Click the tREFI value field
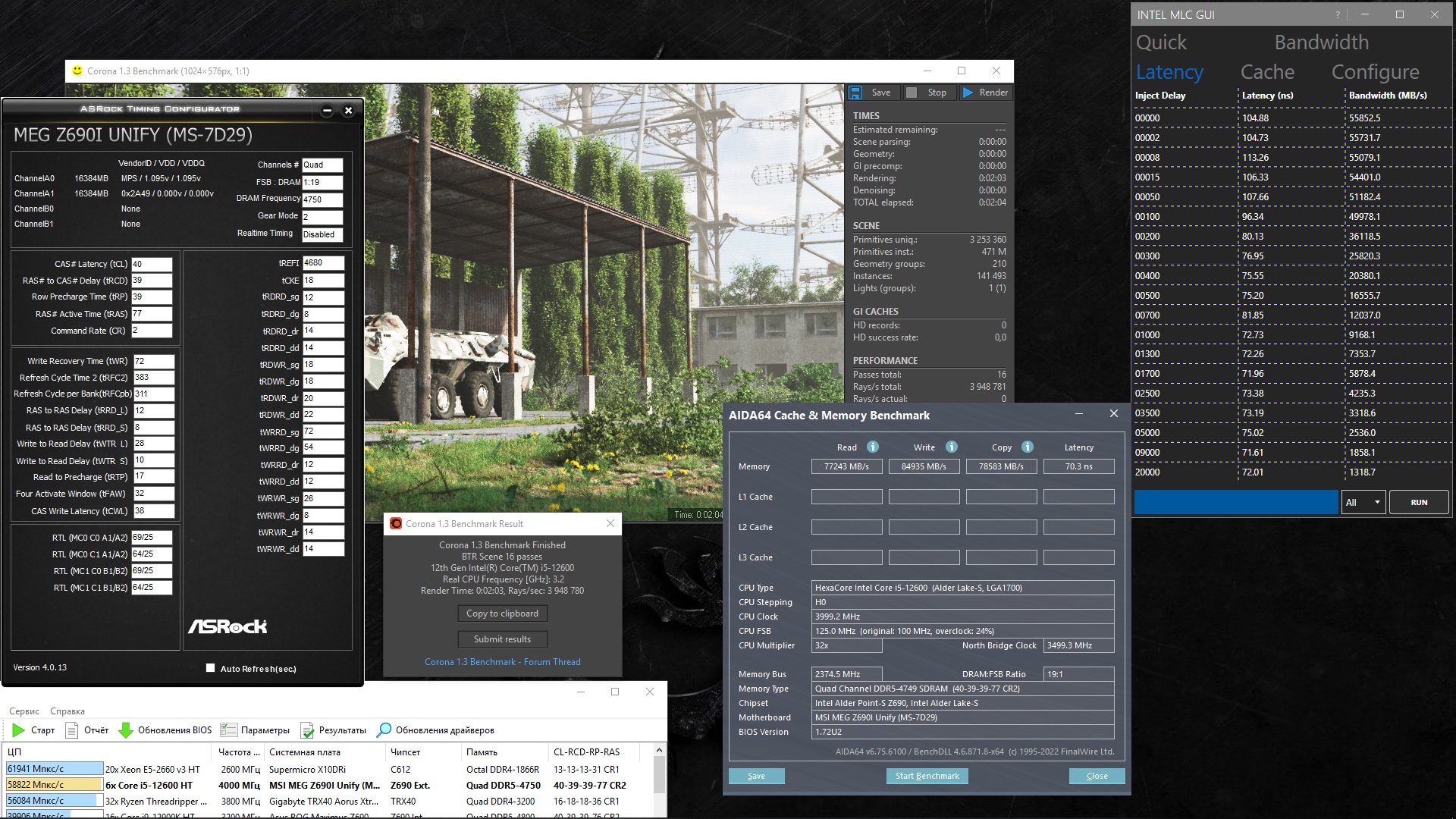 322,263
